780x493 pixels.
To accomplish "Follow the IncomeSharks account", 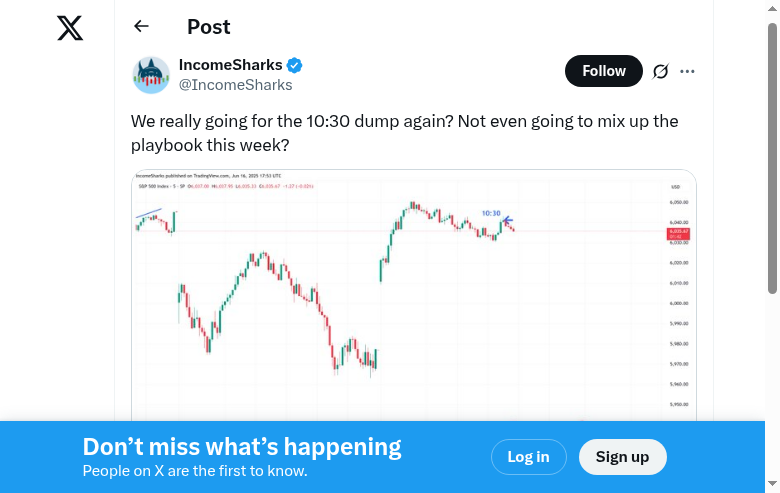I will 604,71.
